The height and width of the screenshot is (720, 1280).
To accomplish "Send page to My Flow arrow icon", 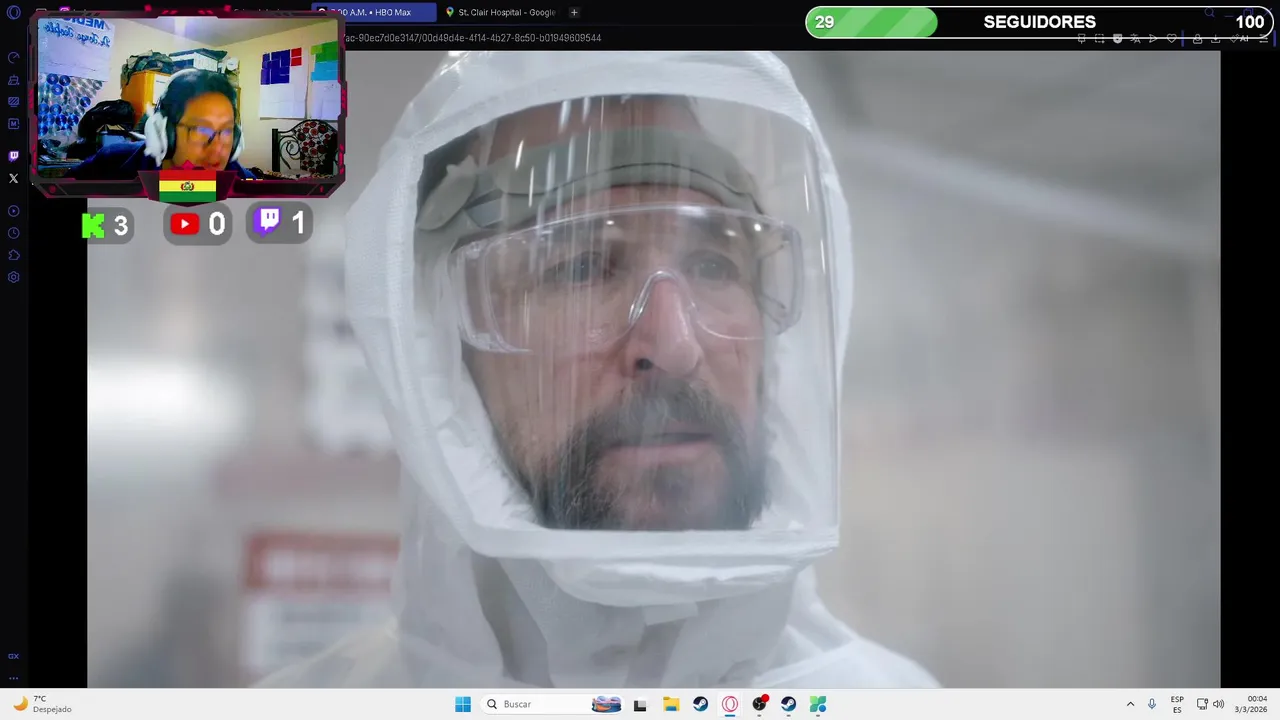I will (1153, 38).
